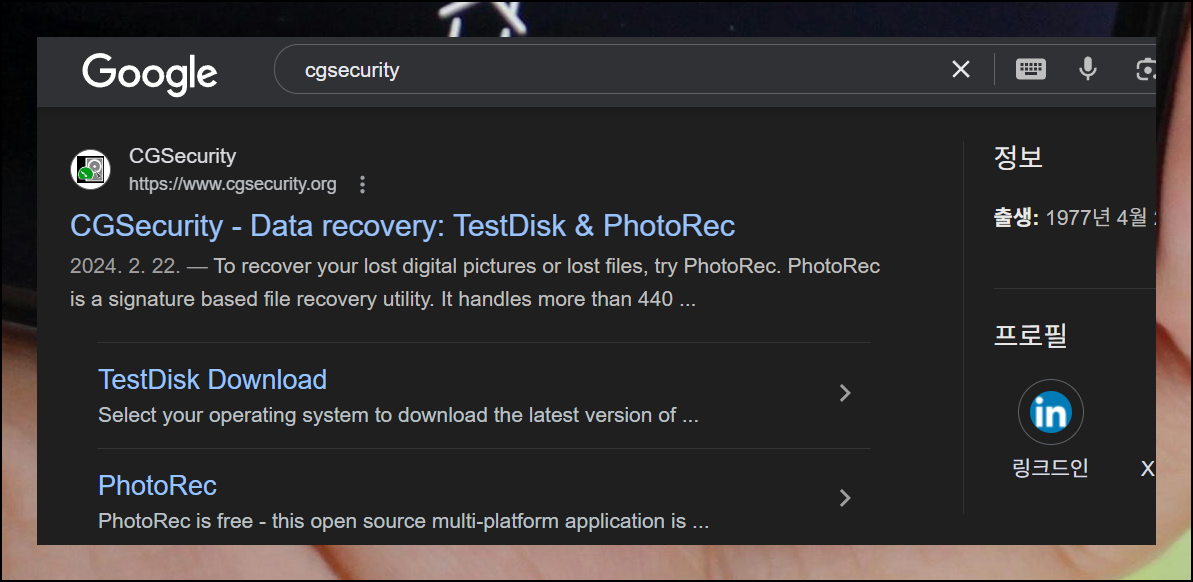Click the https://www.cgsecurity.org URL text
Screen dimensions: 1193x582
point(232,184)
